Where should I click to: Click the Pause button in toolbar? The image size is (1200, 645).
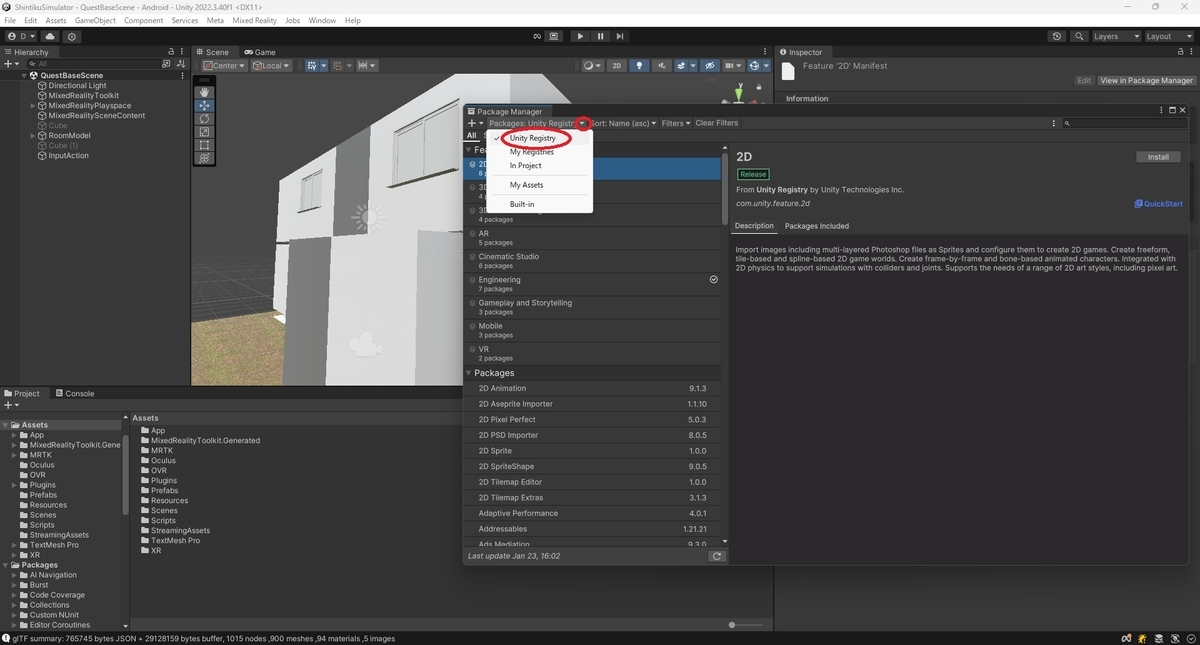click(x=600, y=36)
